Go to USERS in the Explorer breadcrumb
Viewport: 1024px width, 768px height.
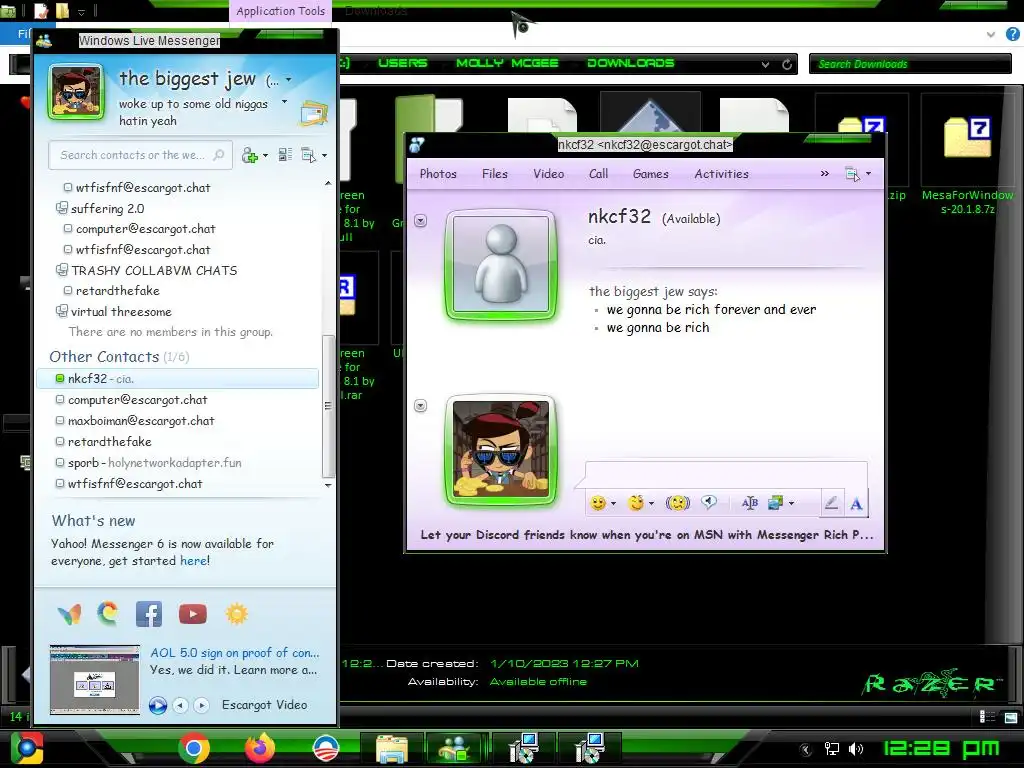click(402, 63)
